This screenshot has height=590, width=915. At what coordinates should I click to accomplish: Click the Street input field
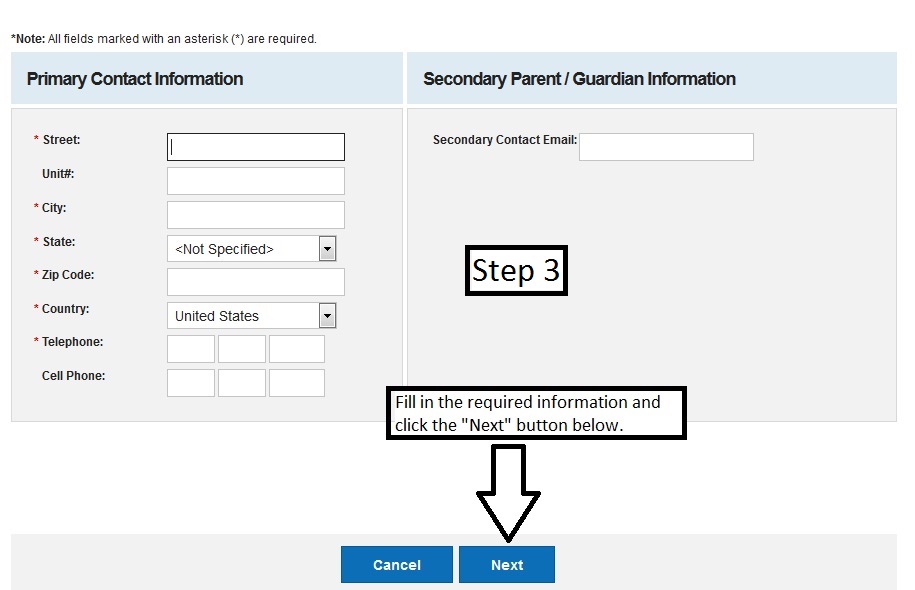[256, 147]
